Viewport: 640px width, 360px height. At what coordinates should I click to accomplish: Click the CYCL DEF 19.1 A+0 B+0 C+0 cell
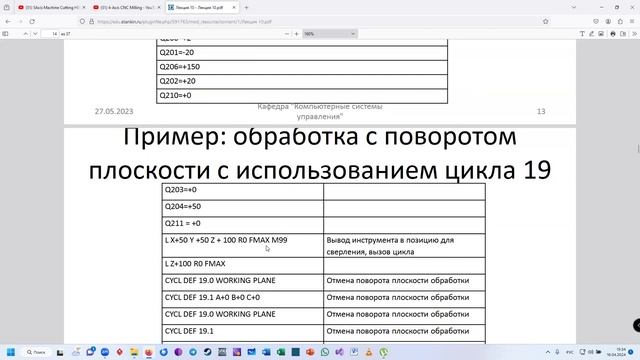[242, 299]
